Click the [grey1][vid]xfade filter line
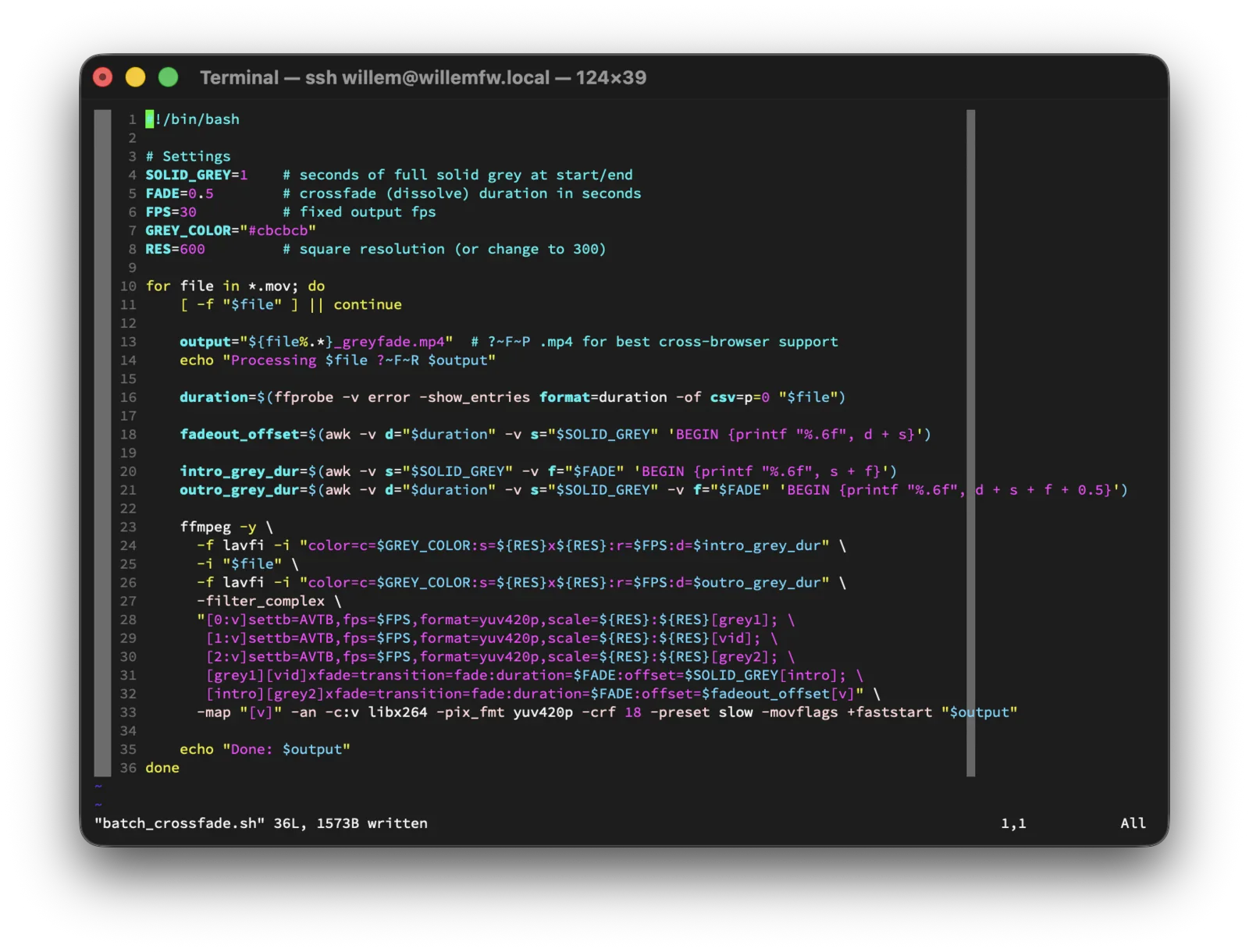The height and width of the screenshot is (952, 1249). (x=535, y=676)
